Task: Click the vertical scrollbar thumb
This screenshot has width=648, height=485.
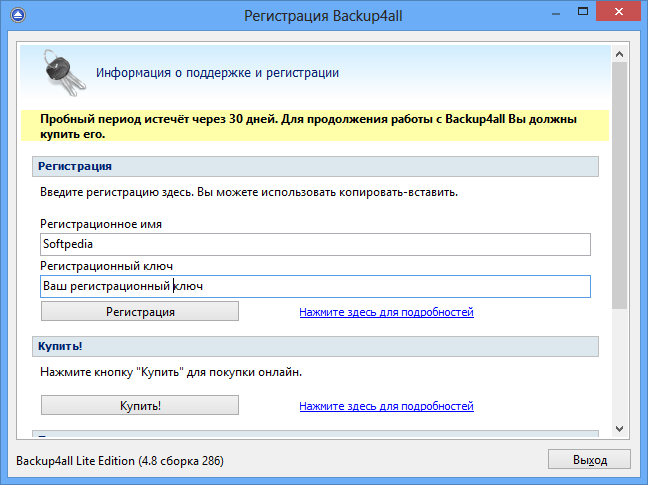Action: [621, 180]
